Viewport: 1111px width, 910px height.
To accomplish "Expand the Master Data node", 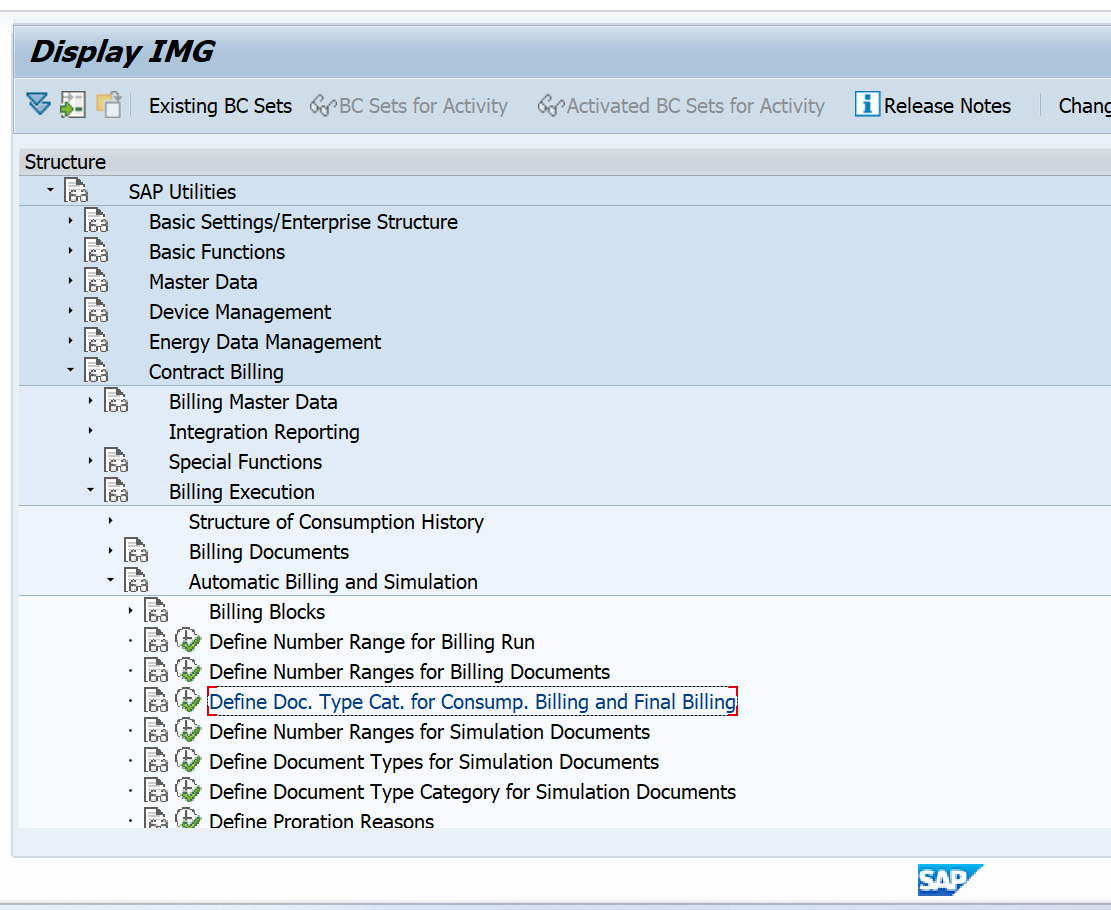I will 70,281.
